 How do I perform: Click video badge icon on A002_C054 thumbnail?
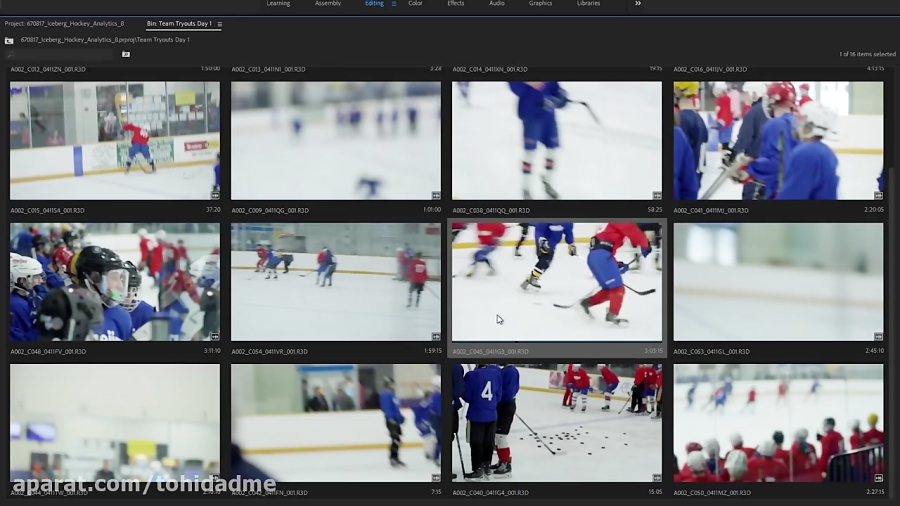click(x=436, y=336)
